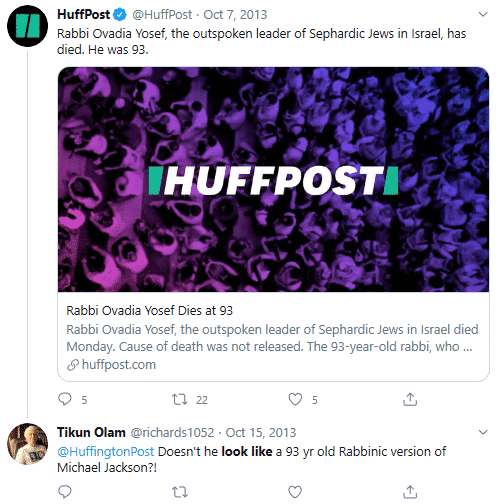Viewport: 501px width, 504px height.
Task: Open Tikun Olam profile picture
Action: coord(27,444)
